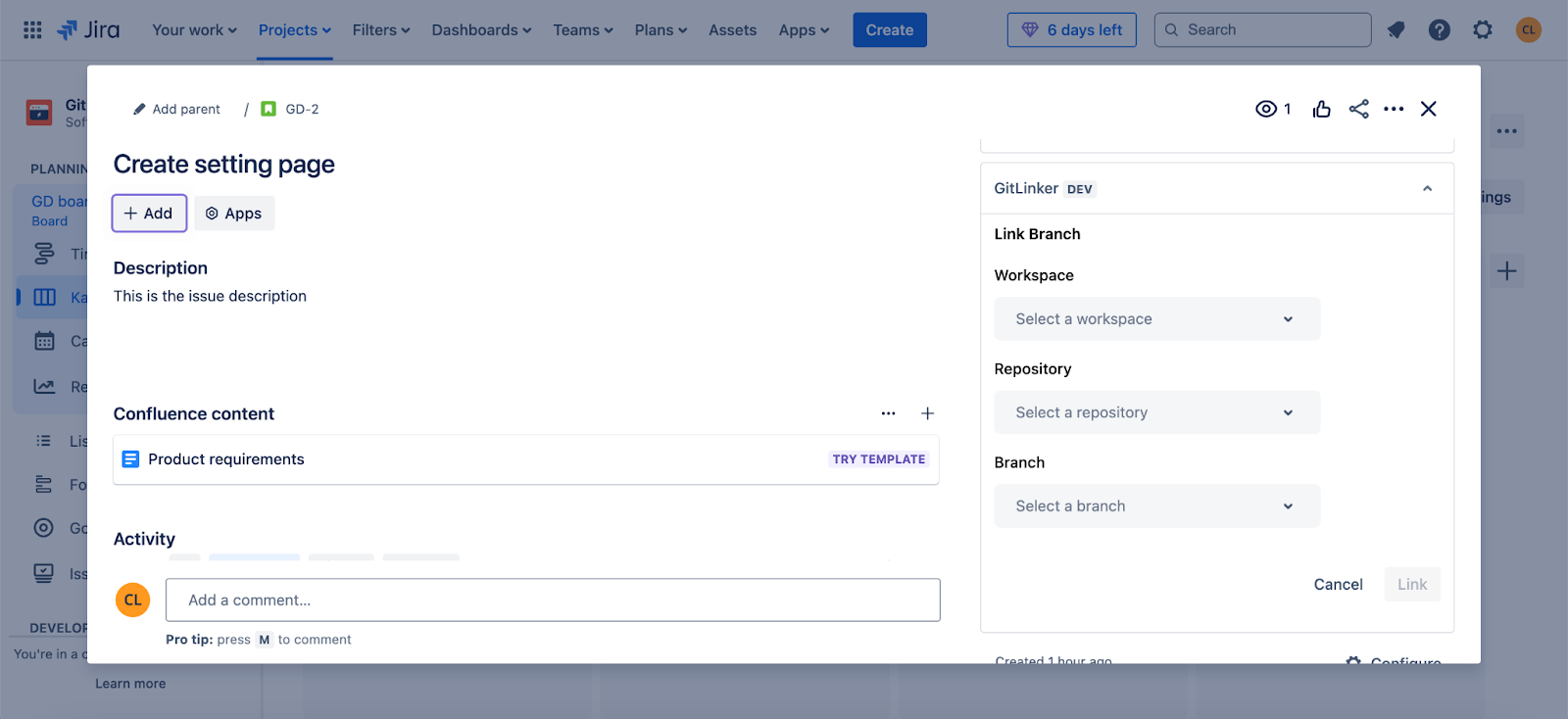1568x719 pixels.
Task: Open the help question mark icon
Action: (1439, 30)
